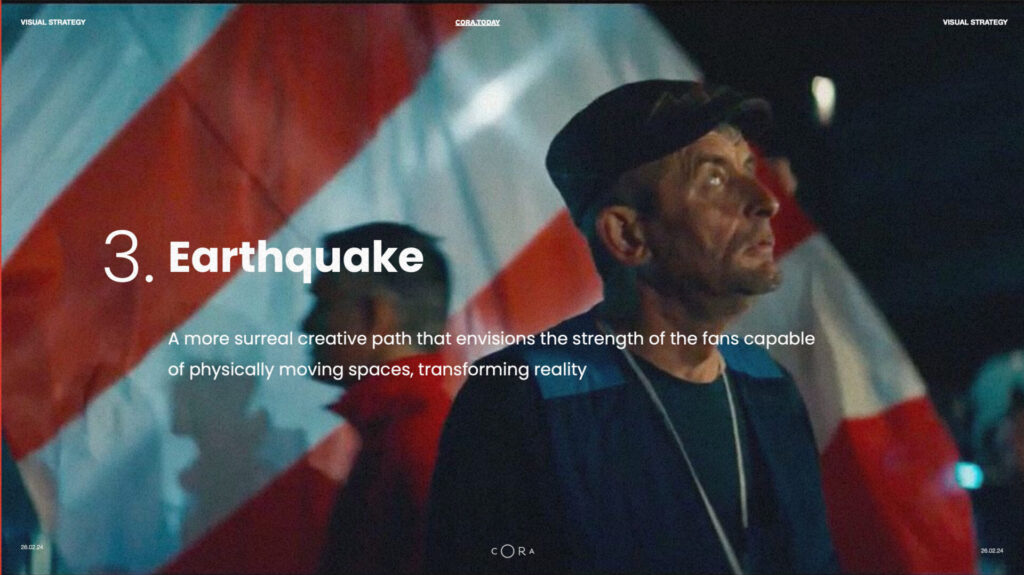1024x575 pixels.
Task: Click the line starting "A more surreal creative path"
Action: pyautogui.click(x=491, y=339)
